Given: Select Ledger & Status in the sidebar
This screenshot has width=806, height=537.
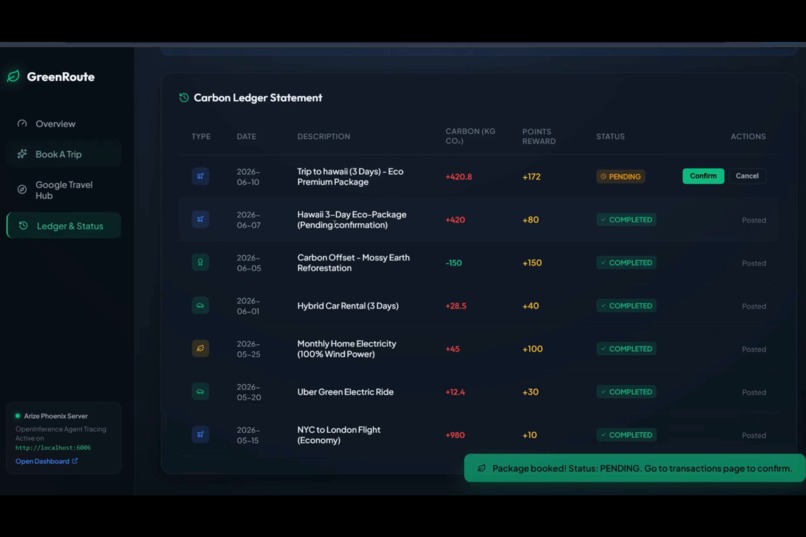Looking at the screenshot, I should point(64,226).
